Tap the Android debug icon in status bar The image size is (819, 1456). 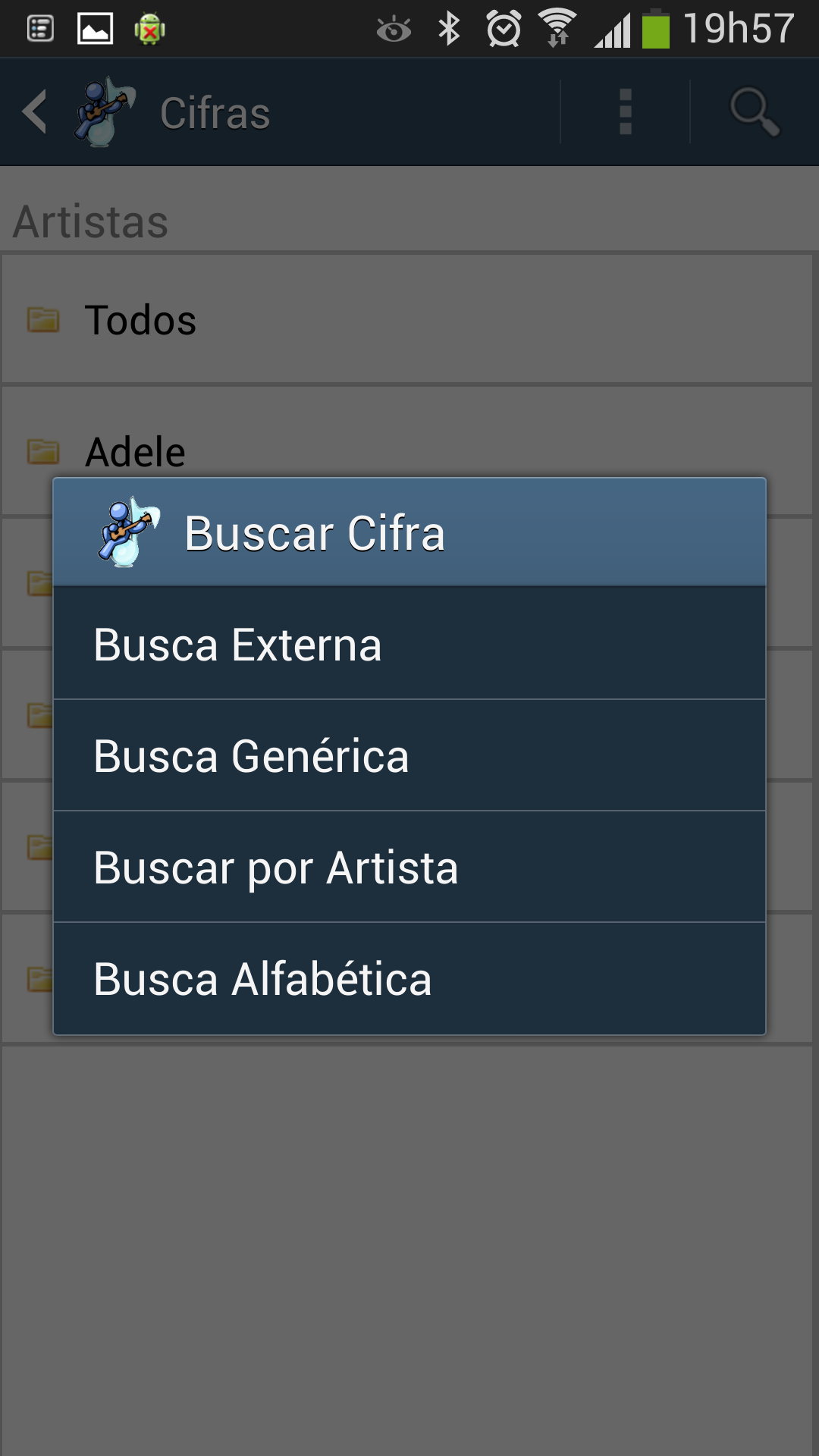click(x=149, y=30)
